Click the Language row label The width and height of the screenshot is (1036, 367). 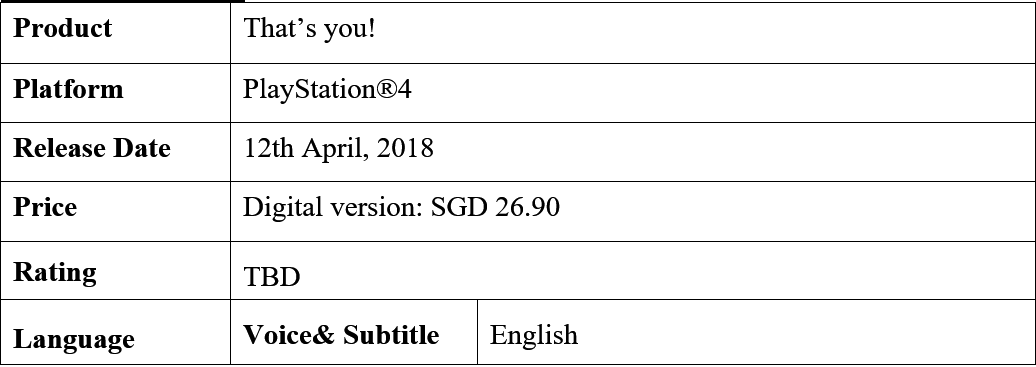coord(115,333)
